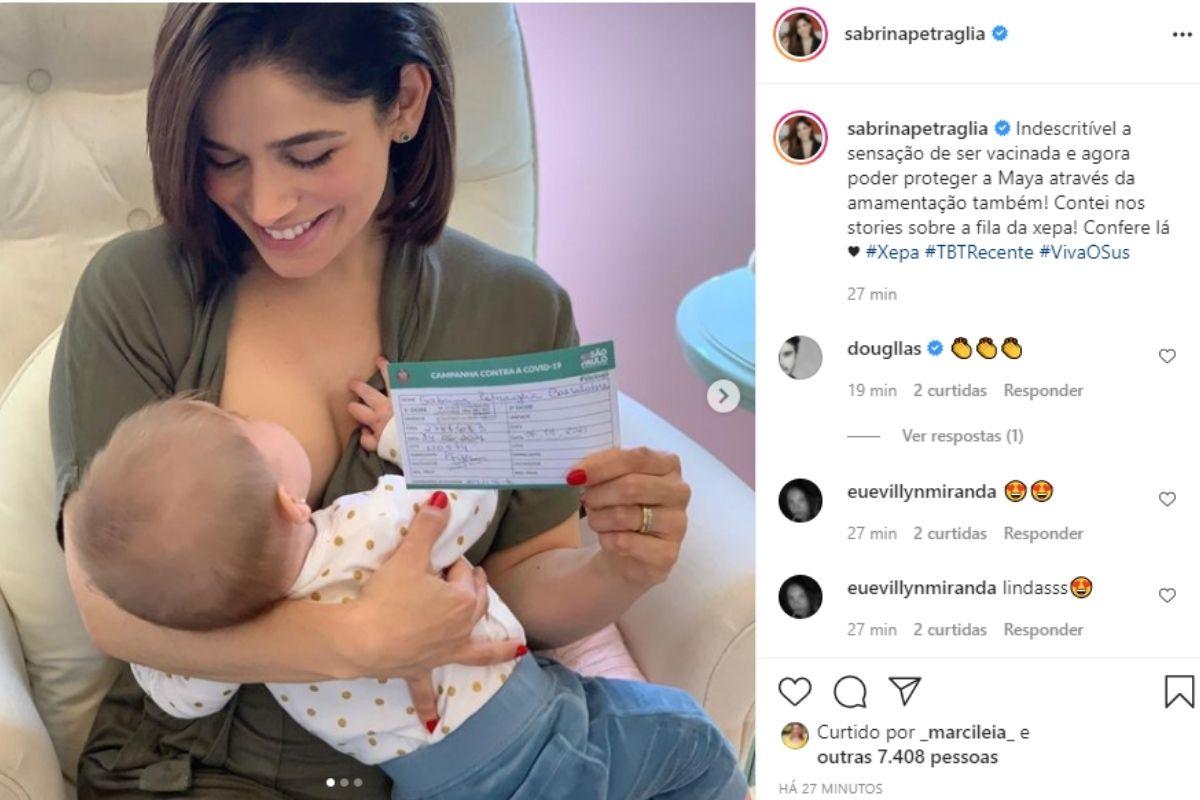Save post with bookmark icon

pyautogui.click(x=1180, y=691)
